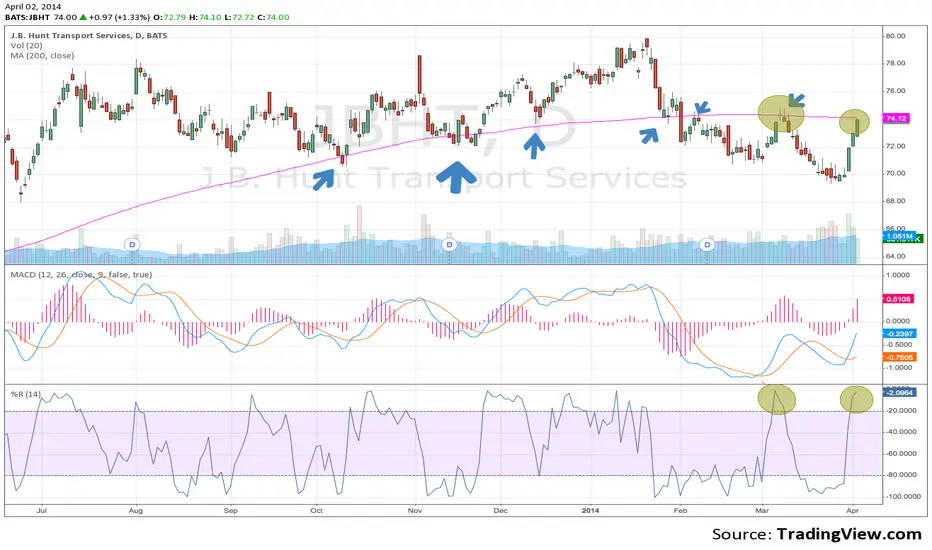The width and height of the screenshot is (932, 550).
Task: Click the "MA (200, close)" indicator label
Action: pyautogui.click(x=42, y=56)
